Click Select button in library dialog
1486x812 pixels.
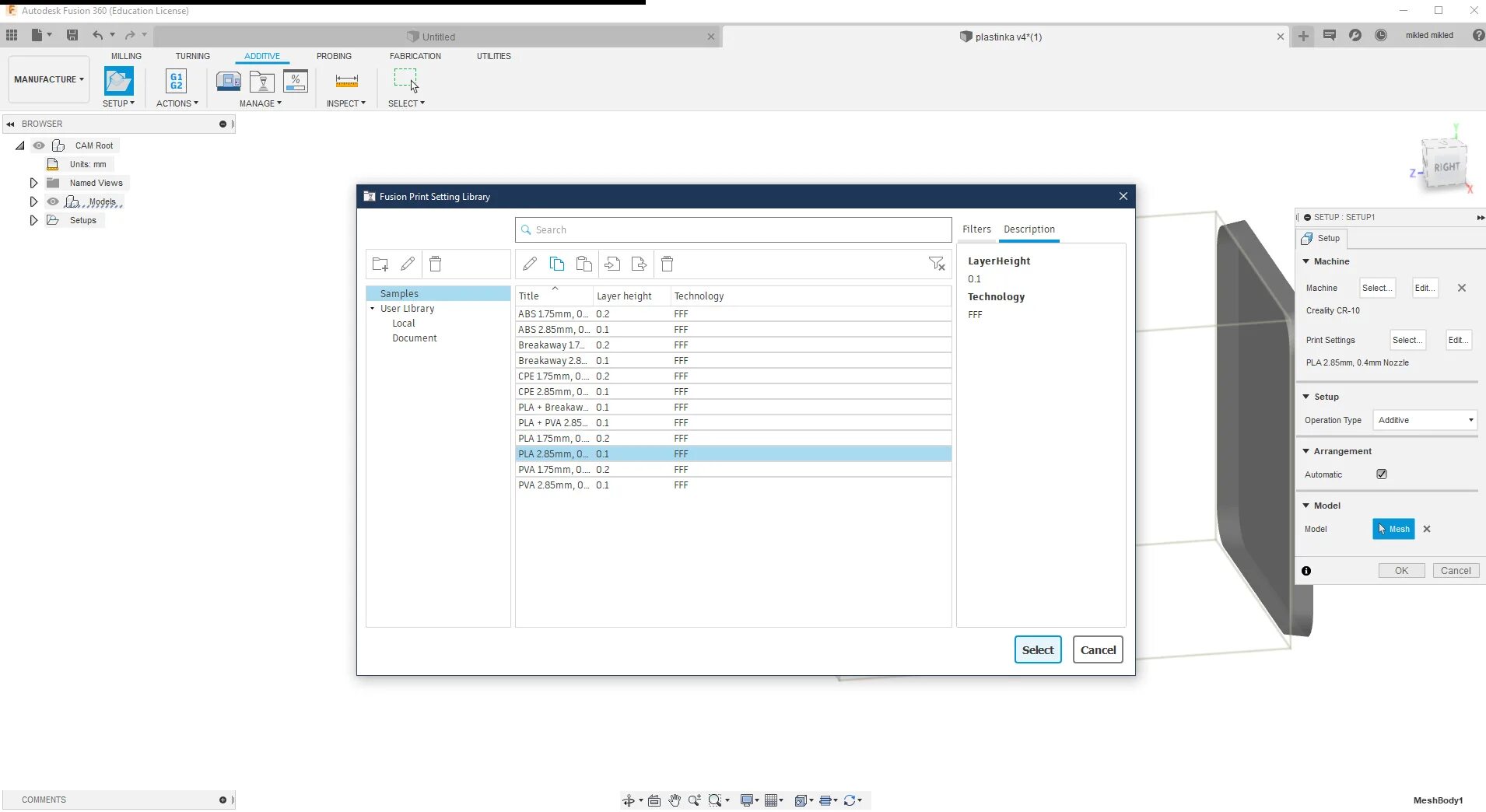point(1038,650)
